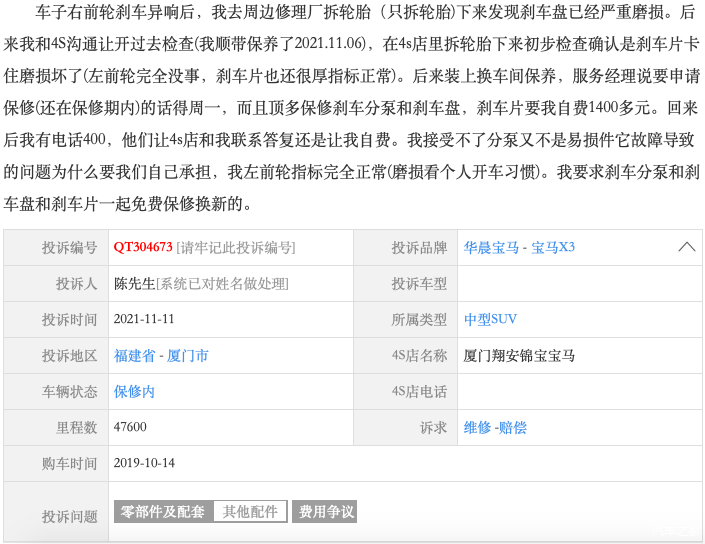Image resolution: width=705 pixels, height=544 pixels.
Task: Open the 华晨宝马 brand link
Action: pos(490,247)
